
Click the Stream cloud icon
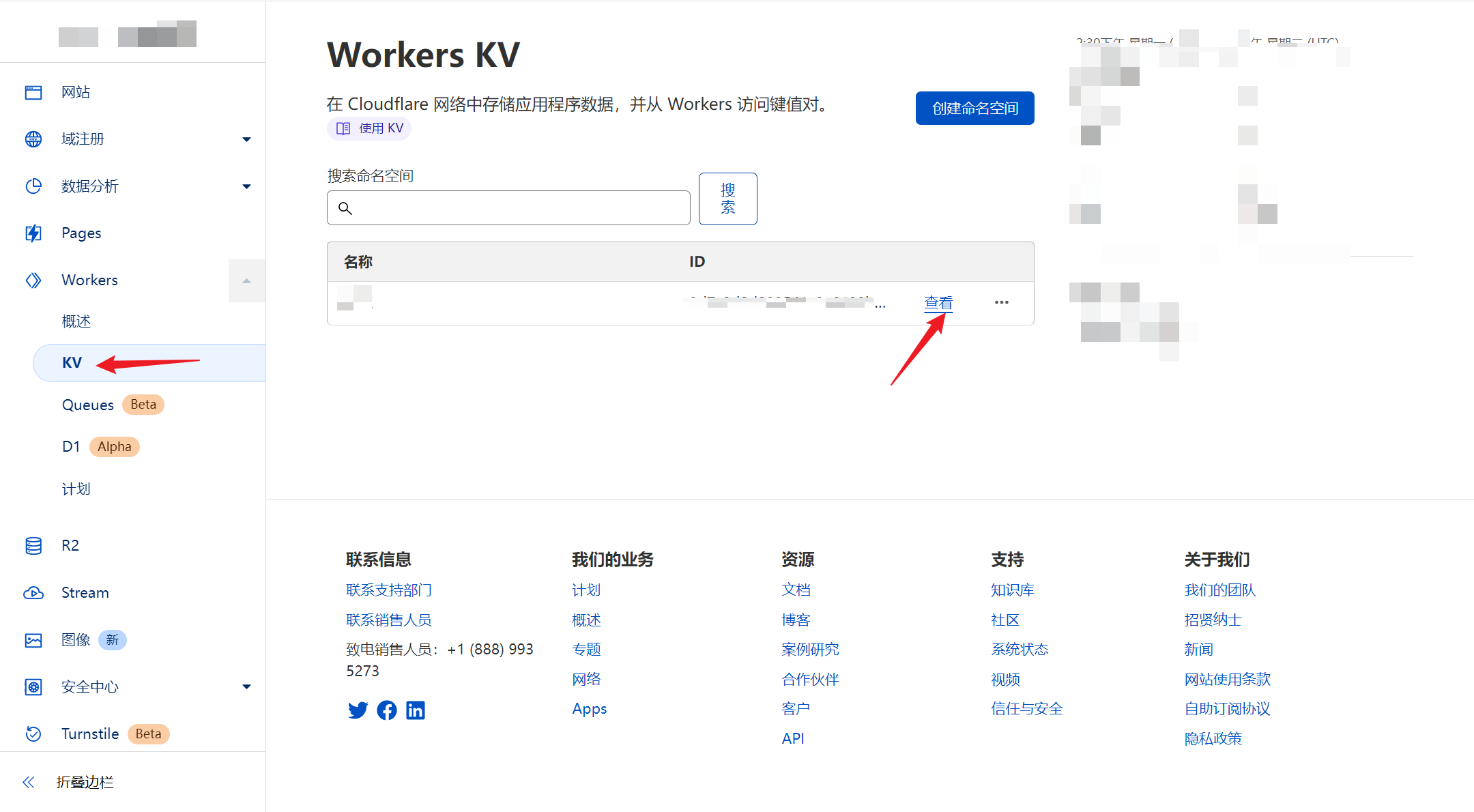pos(33,593)
